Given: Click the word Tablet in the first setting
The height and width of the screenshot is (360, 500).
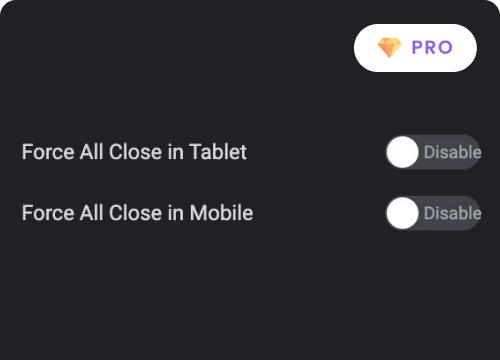Looking at the screenshot, I should (218, 152).
